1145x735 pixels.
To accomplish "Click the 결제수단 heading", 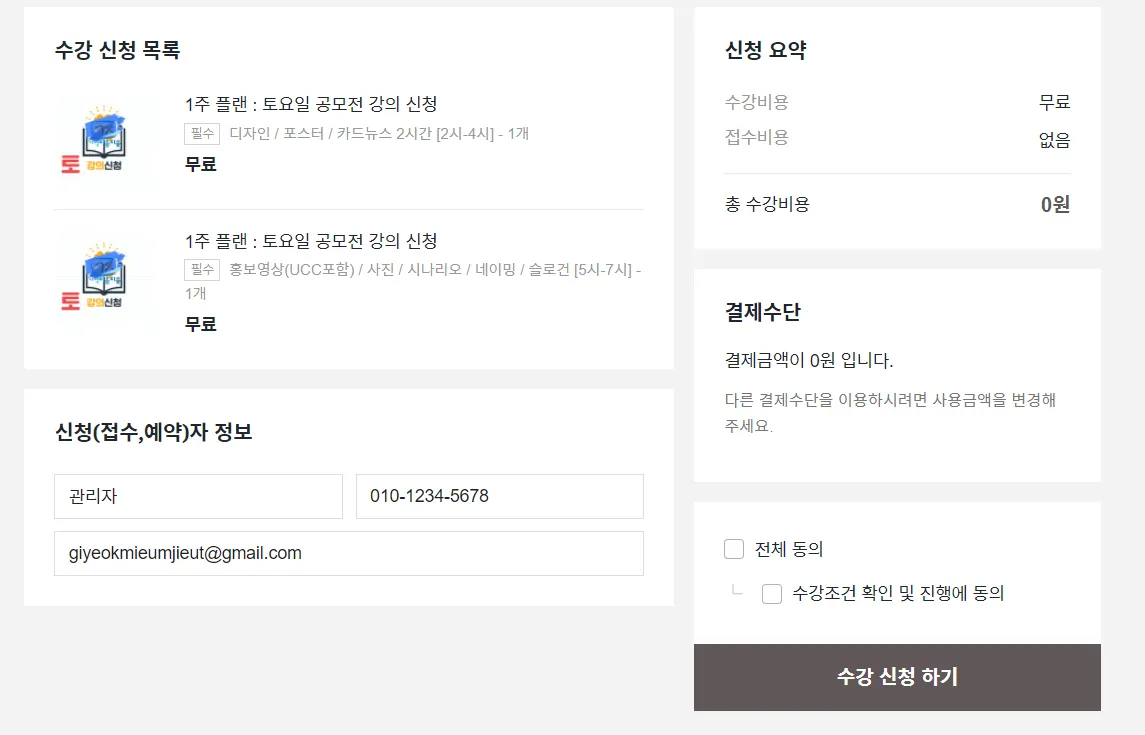I will click(762, 312).
